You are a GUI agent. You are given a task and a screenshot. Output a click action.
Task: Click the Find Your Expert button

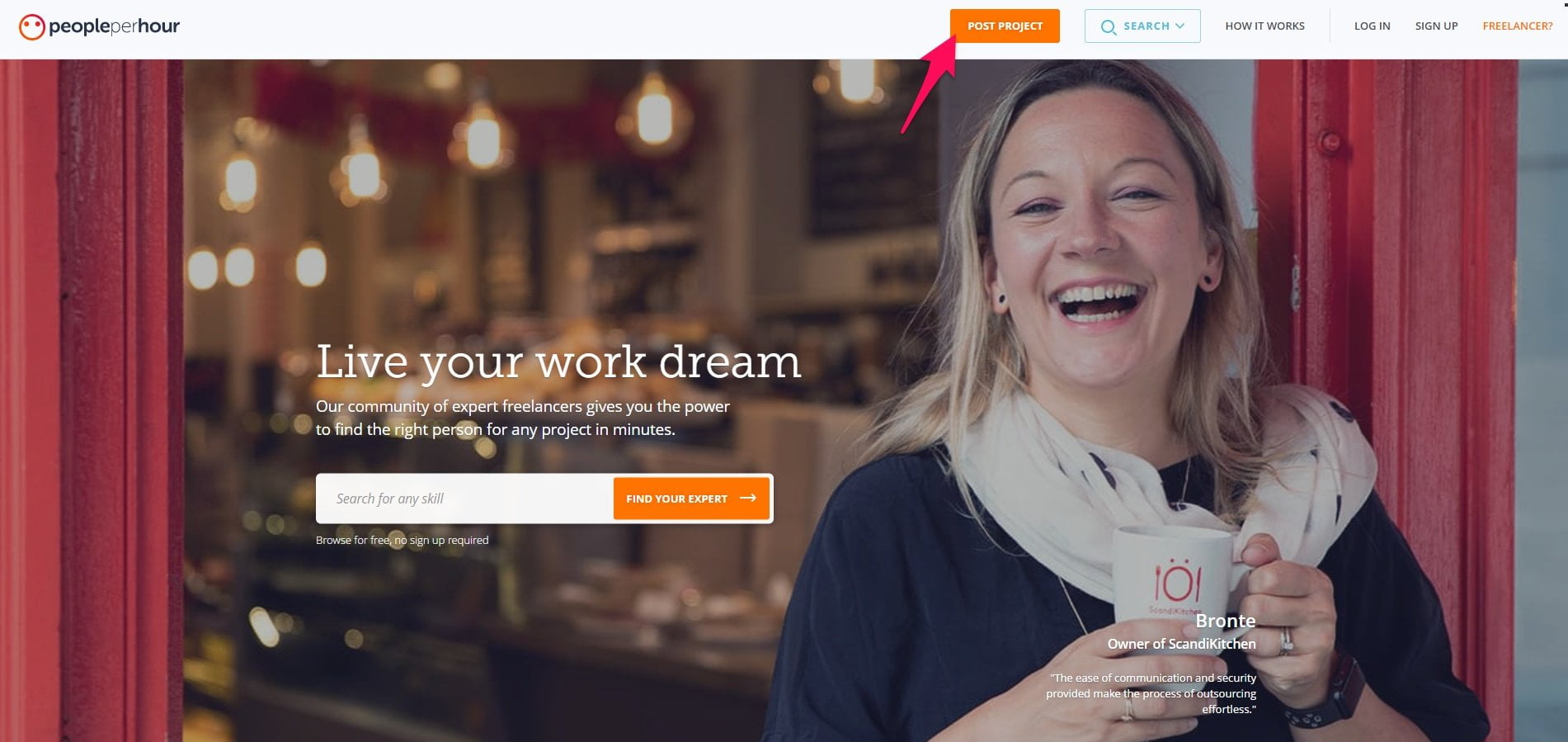(691, 499)
